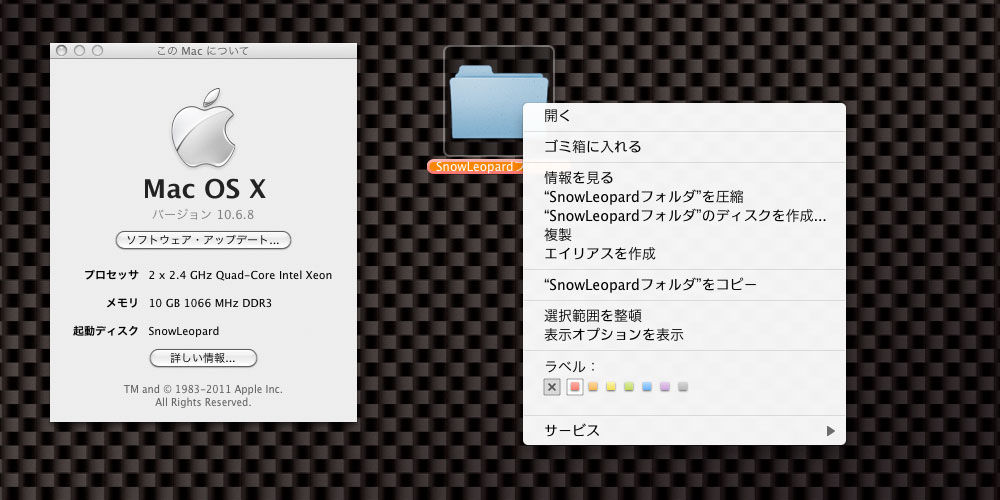Apply the purple label color
The height and width of the screenshot is (500, 1000).
pos(665,387)
